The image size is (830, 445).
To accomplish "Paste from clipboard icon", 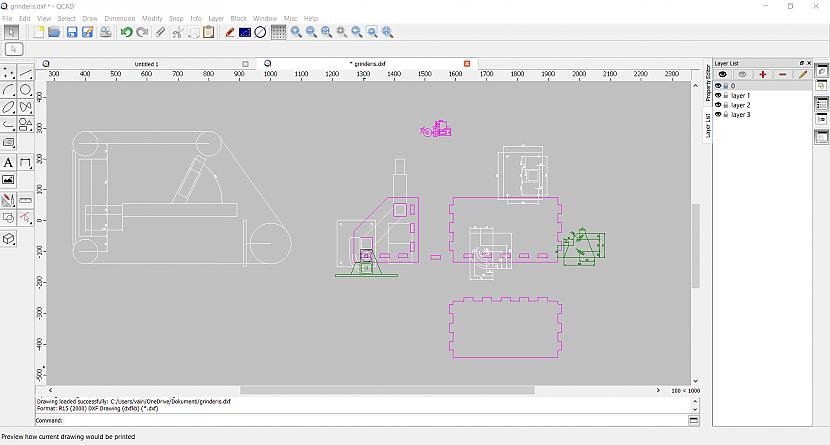I will pos(209,32).
